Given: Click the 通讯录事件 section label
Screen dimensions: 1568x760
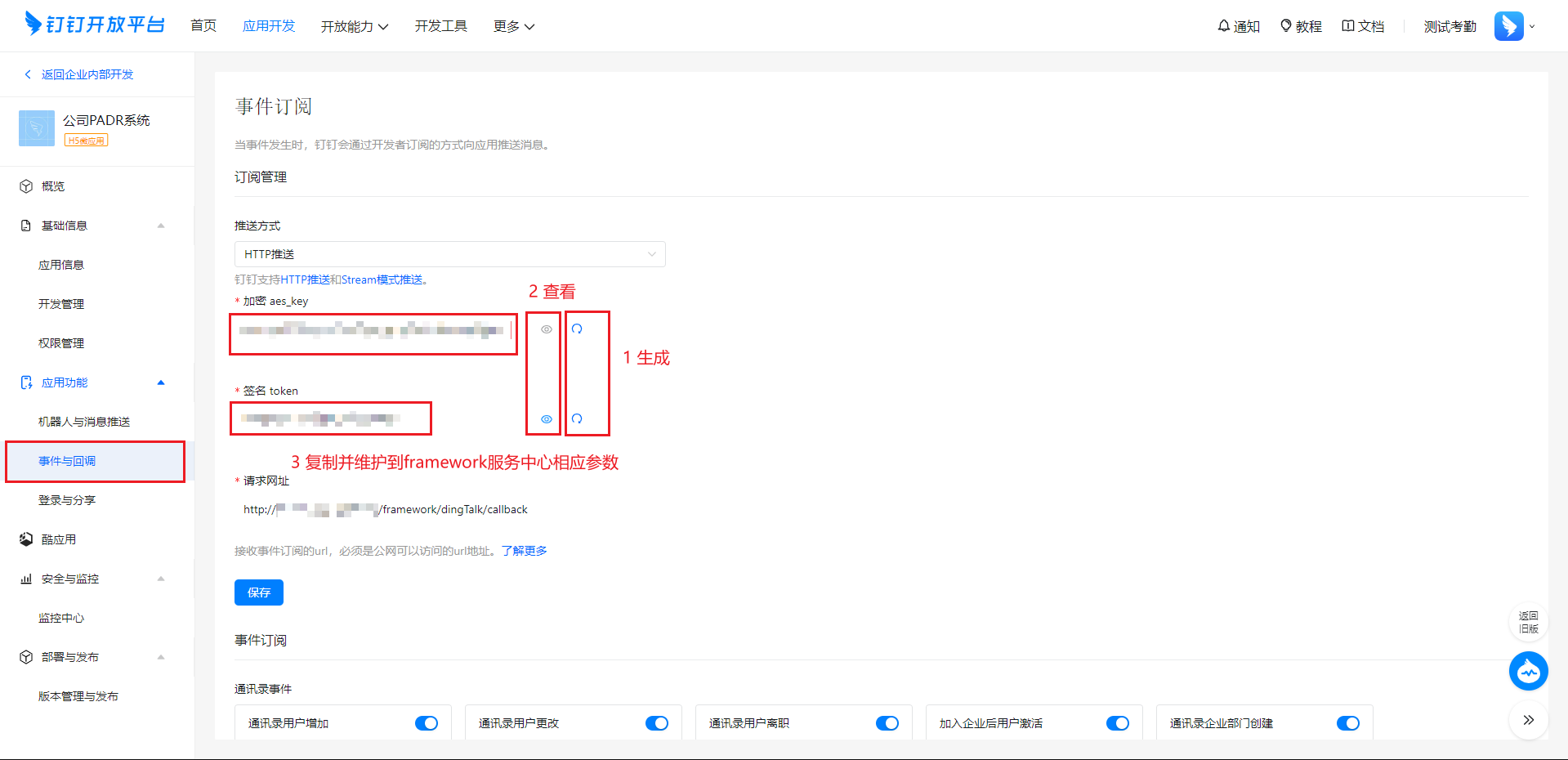Looking at the screenshot, I should pyautogui.click(x=263, y=689).
